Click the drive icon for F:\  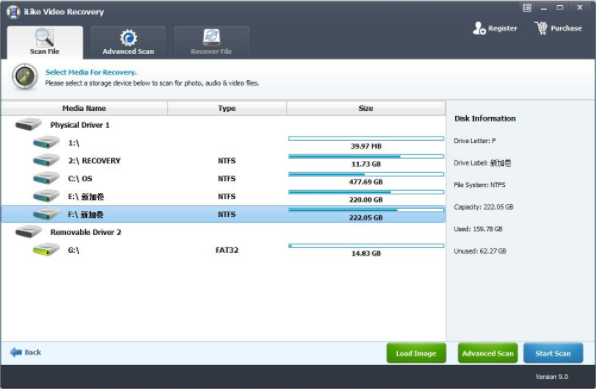point(46,214)
